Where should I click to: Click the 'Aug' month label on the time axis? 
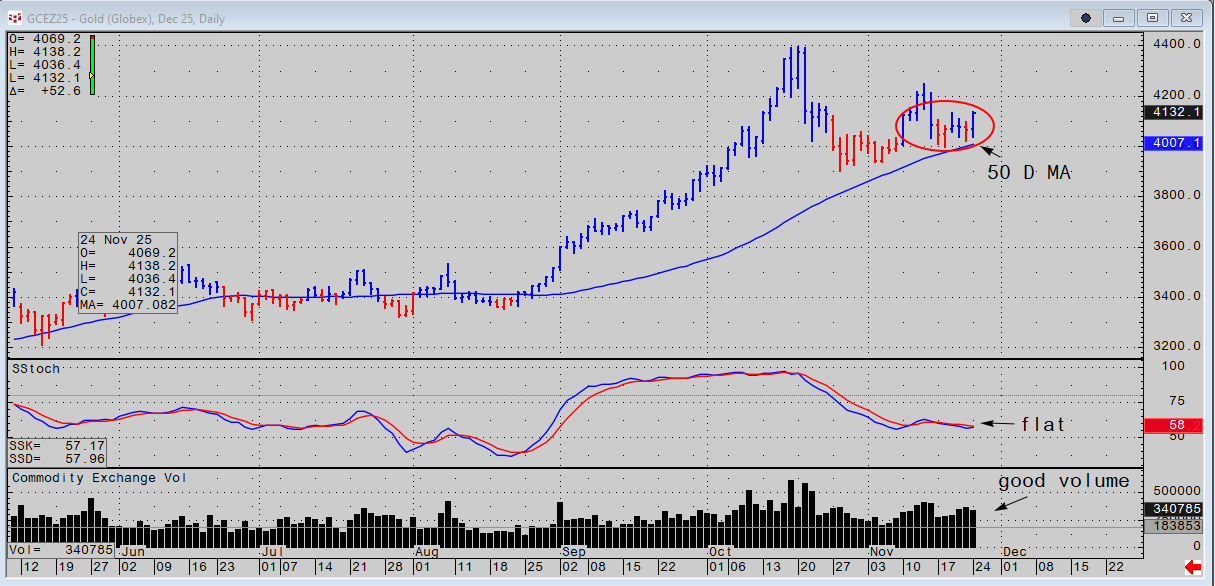426,551
